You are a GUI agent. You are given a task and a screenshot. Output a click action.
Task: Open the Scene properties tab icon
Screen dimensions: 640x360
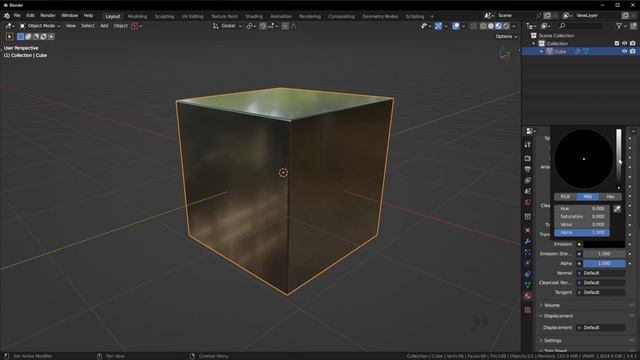(x=528, y=191)
